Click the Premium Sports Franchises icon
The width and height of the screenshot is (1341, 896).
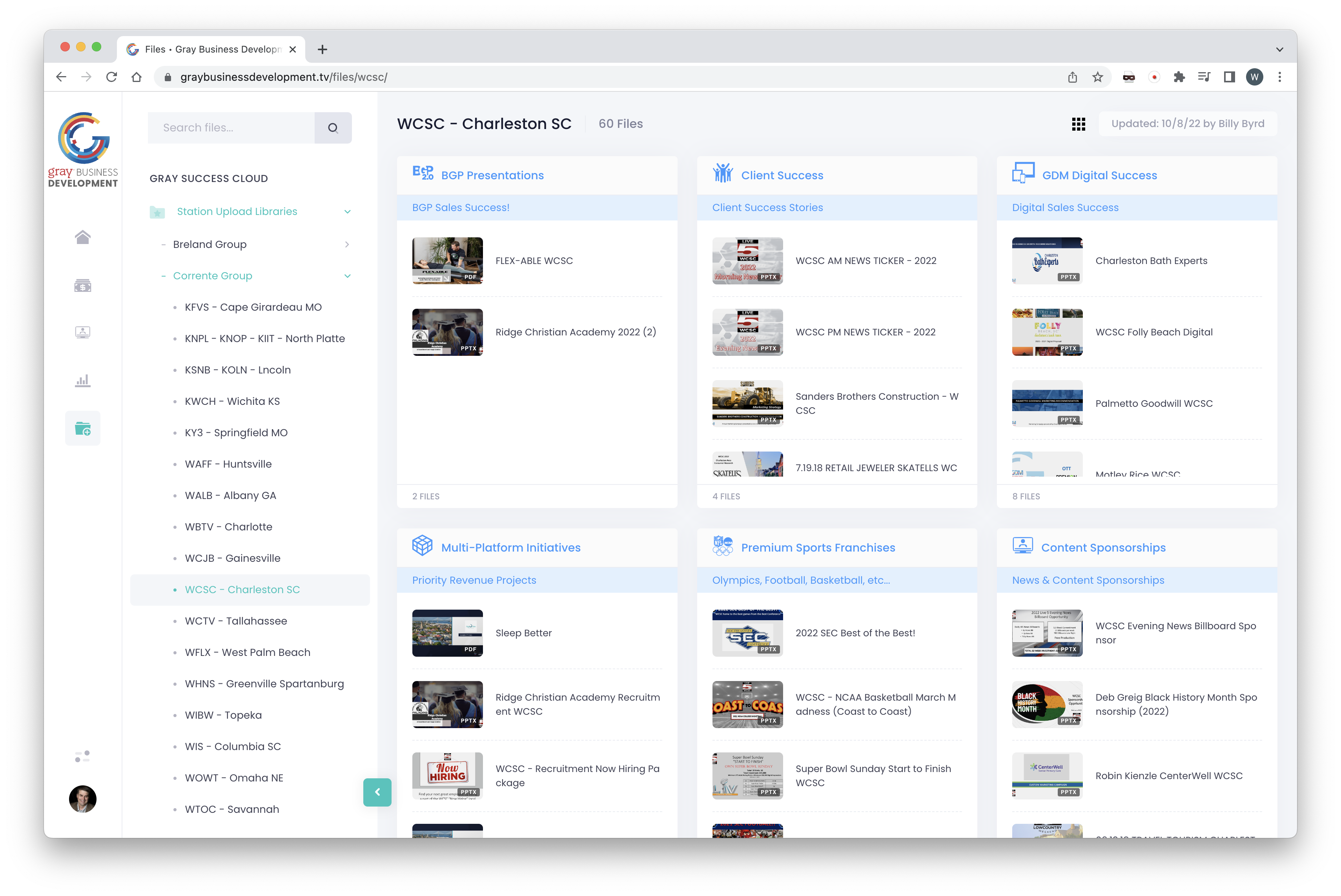tap(723, 546)
